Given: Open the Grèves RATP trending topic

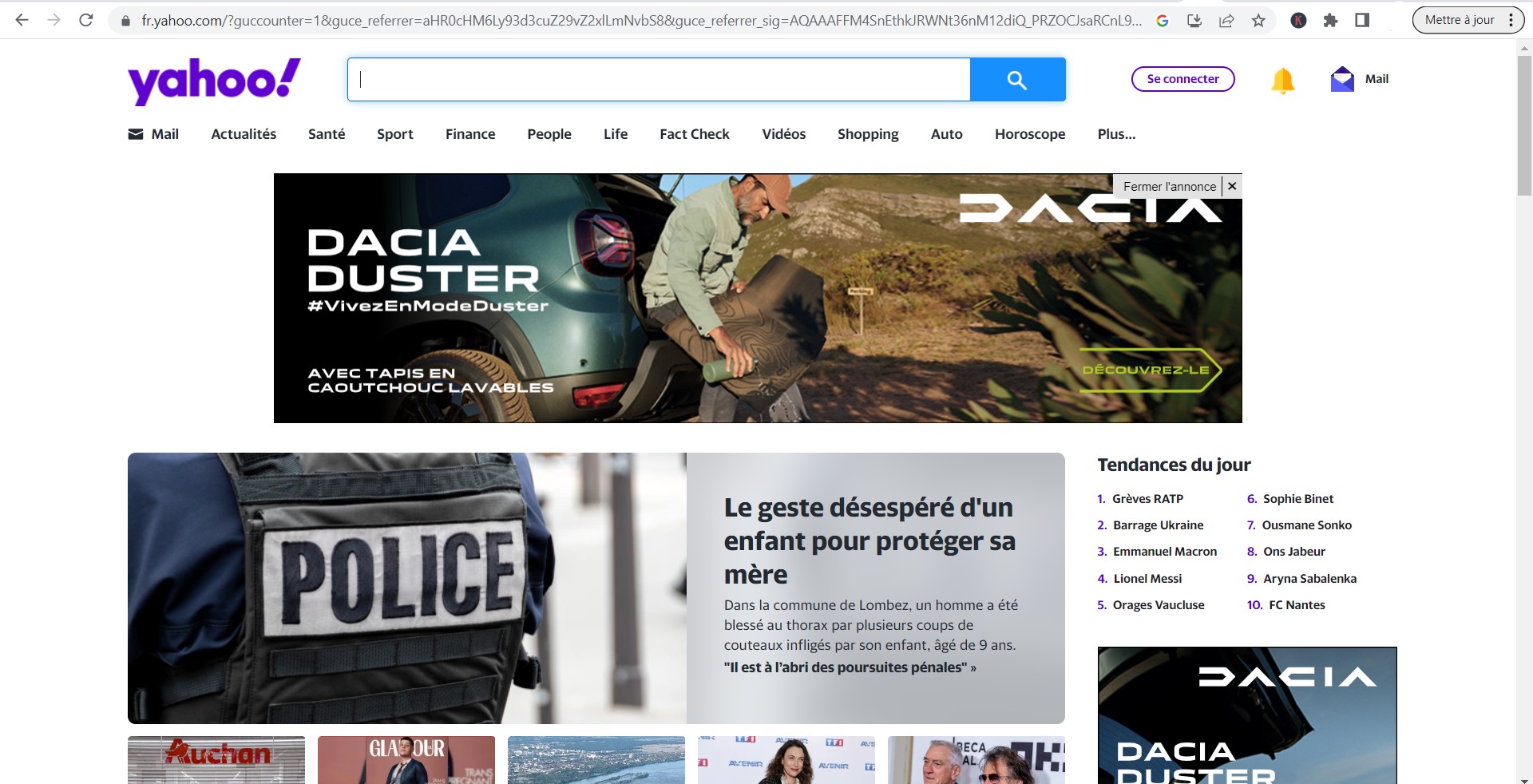Looking at the screenshot, I should [x=1147, y=499].
